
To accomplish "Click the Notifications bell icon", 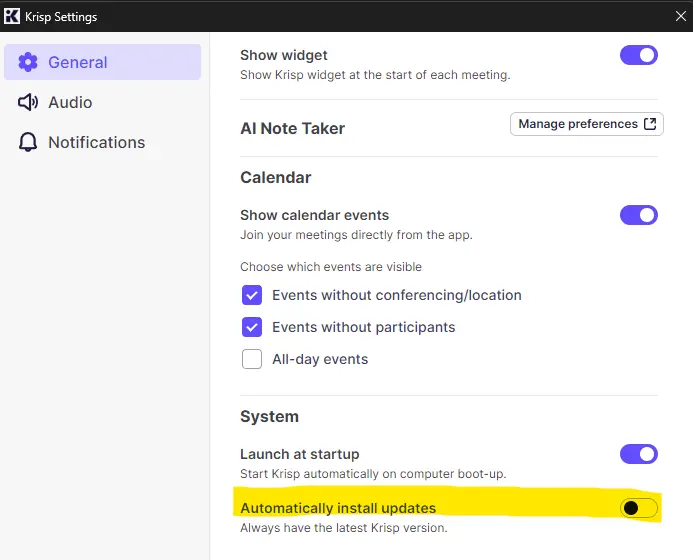I will pos(28,142).
